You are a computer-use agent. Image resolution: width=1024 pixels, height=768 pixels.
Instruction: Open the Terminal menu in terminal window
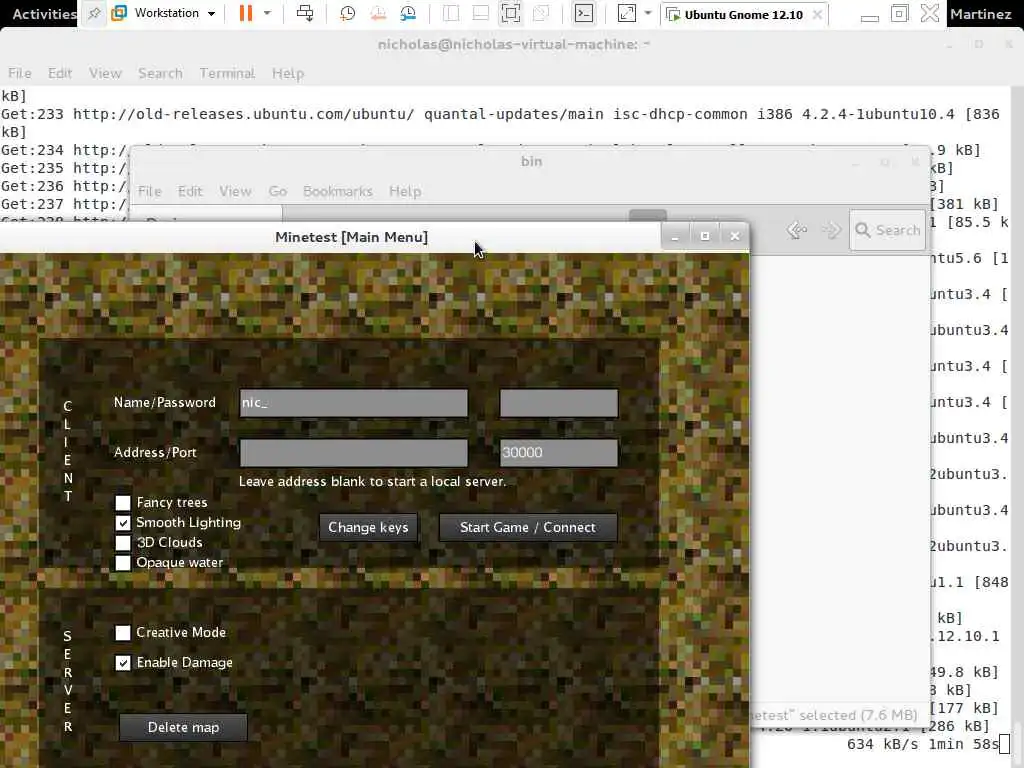click(227, 73)
